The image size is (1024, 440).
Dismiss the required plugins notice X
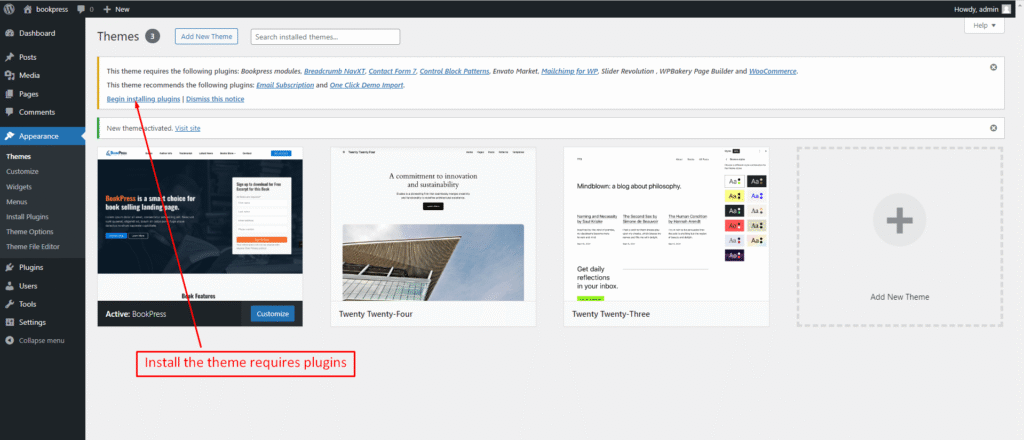[993, 67]
